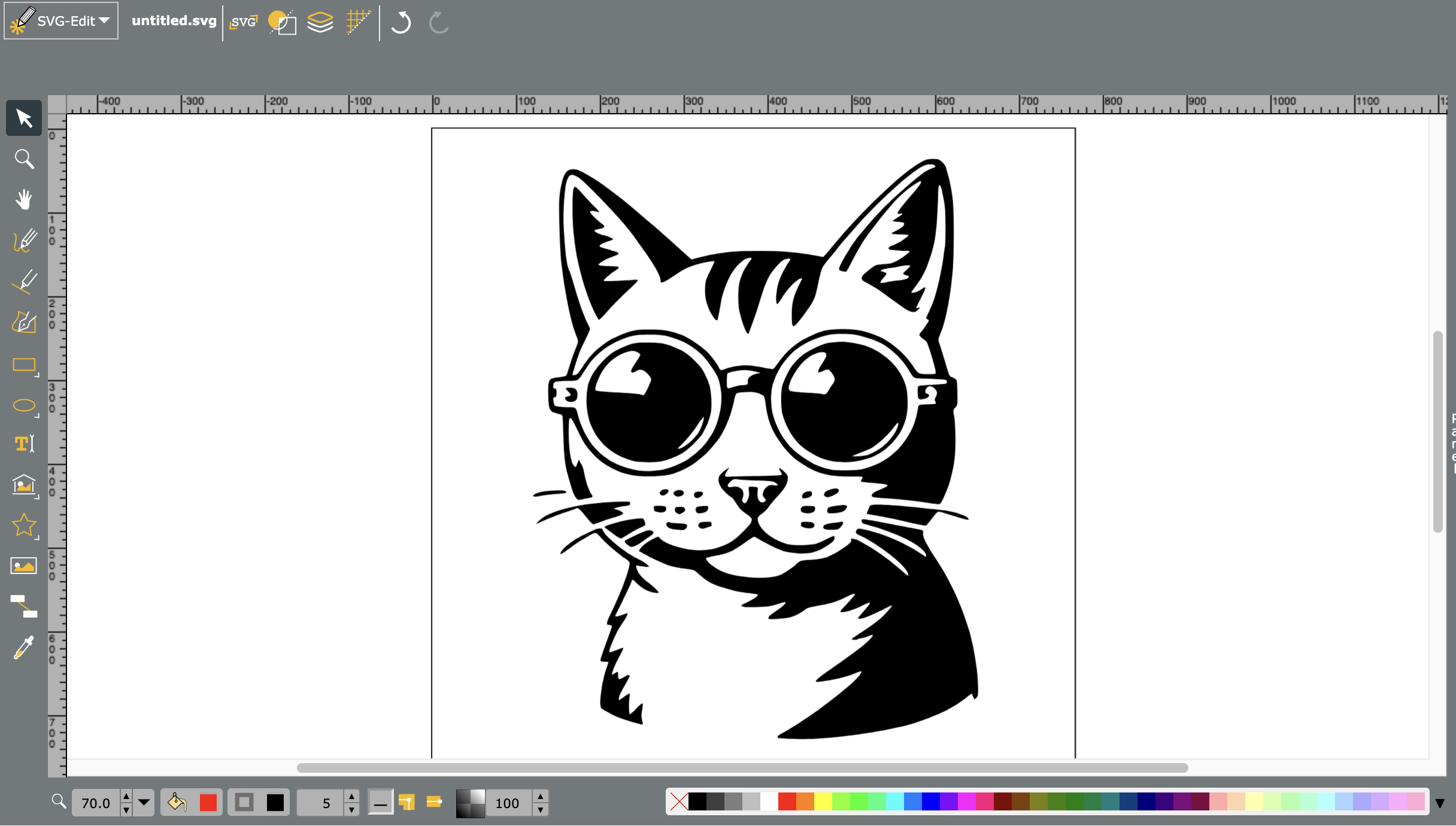Use the Eyedropper color picker tool
This screenshot has height=826, width=1456.
[x=24, y=648]
